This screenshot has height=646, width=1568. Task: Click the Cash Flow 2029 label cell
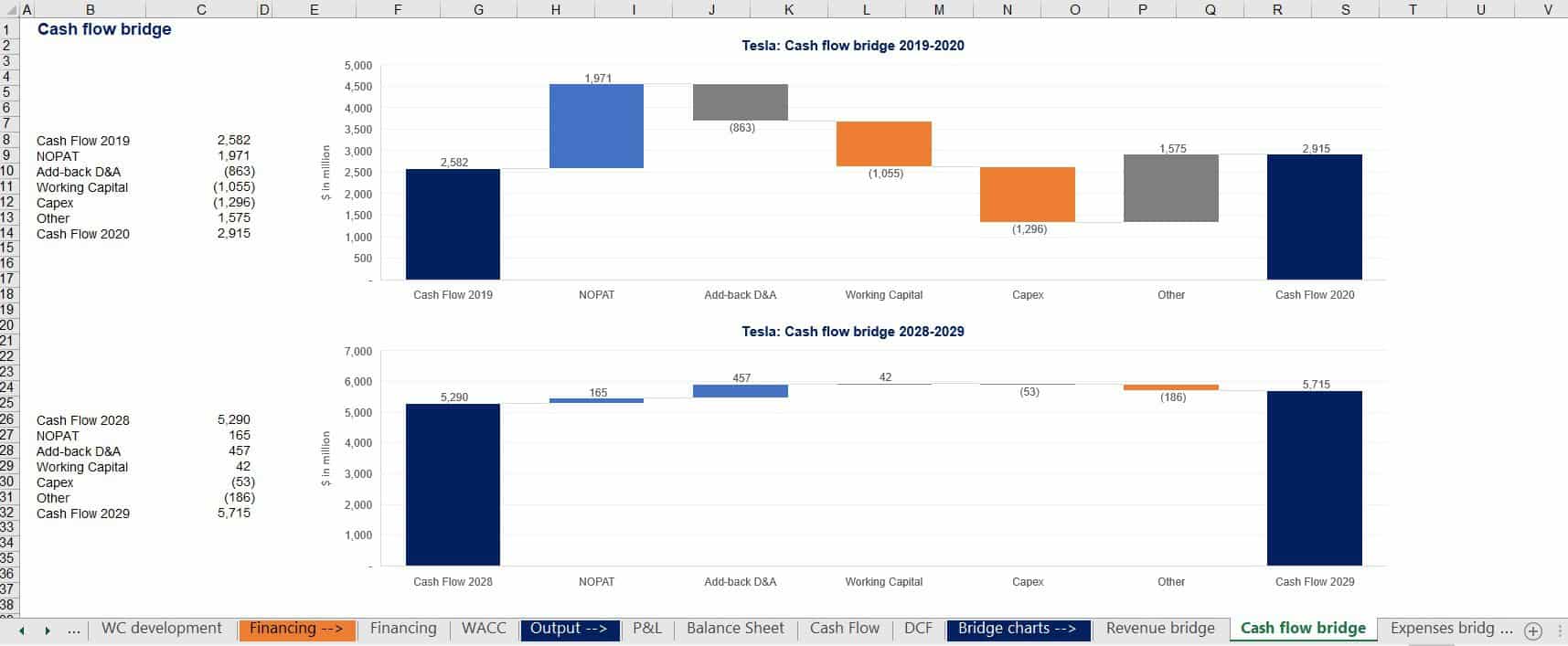83,514
